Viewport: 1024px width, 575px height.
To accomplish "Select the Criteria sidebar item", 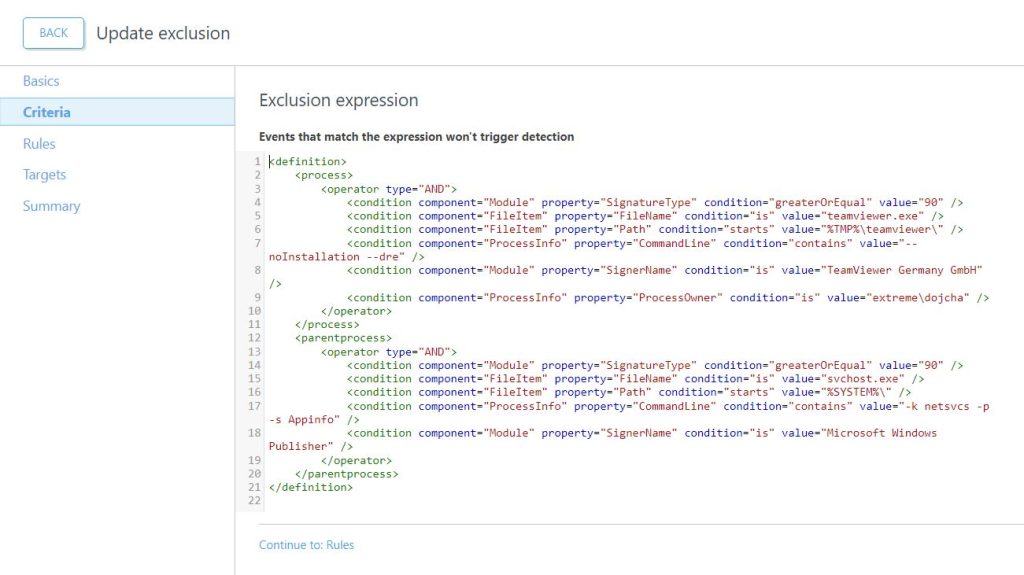I will point(47,112).
